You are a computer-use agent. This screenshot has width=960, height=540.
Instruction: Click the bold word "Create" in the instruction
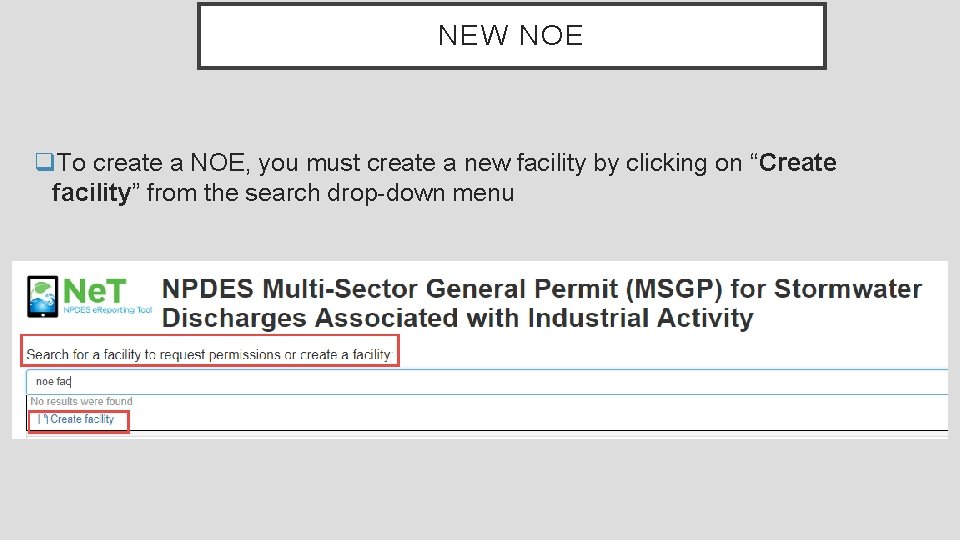797,163
